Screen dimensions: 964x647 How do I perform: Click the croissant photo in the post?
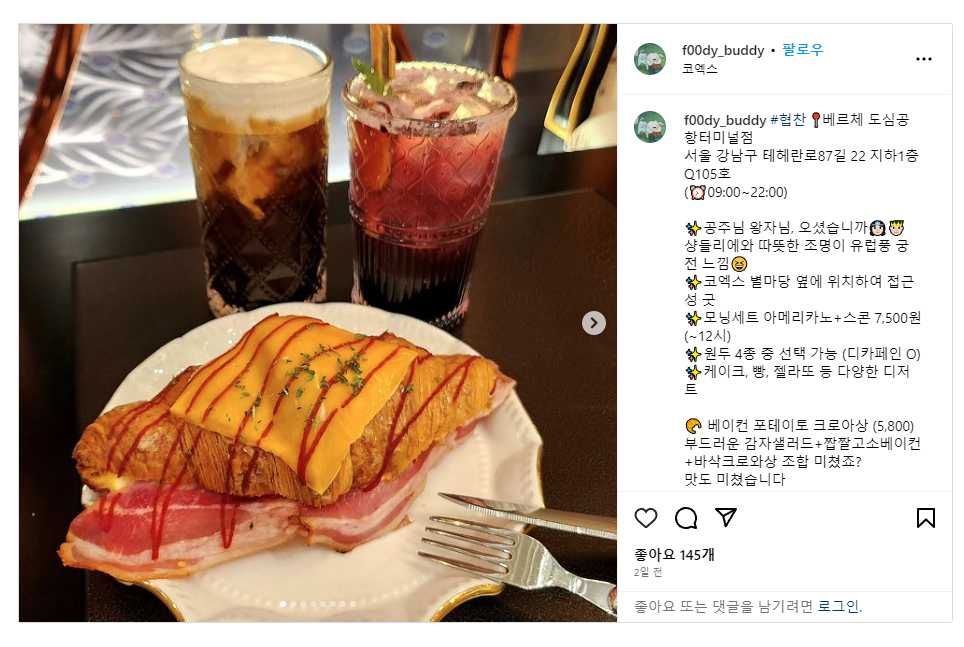click(x=317, y=323)
